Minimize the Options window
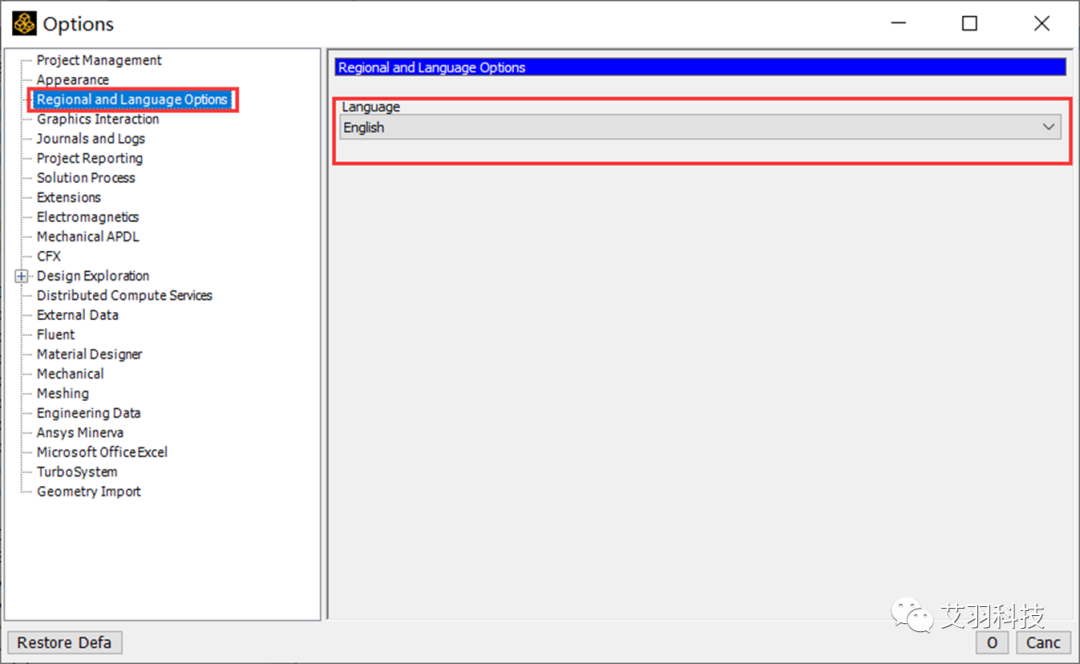The height and width of the screenshot is (664, 1080). tap(898, 23)
